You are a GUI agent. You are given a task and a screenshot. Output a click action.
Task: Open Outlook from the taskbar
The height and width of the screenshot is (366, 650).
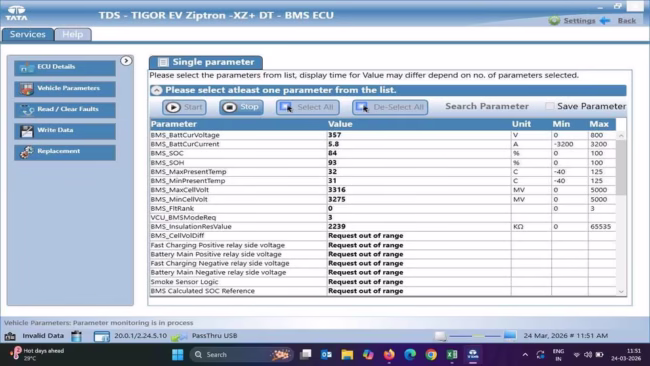326,355
